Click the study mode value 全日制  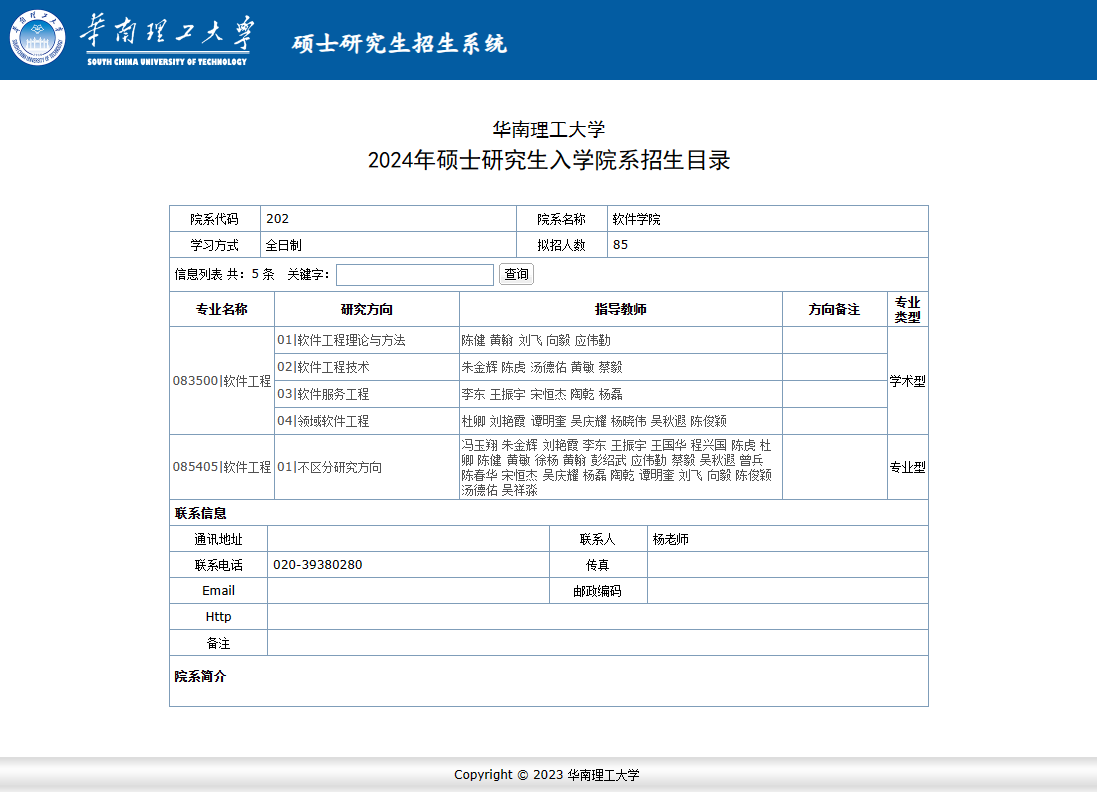click(283, 245)
